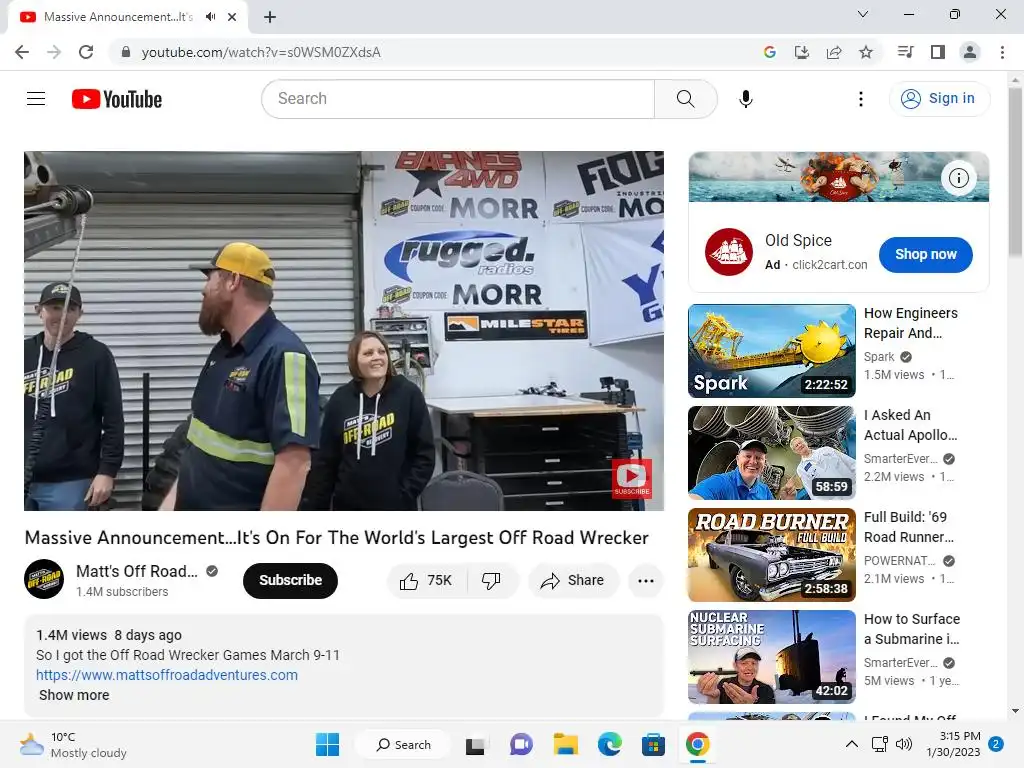The image size is (1024, 768).
Task: Open Road Burner full build thumbnail
Action: pyautogui.click(x=771, y=554)
